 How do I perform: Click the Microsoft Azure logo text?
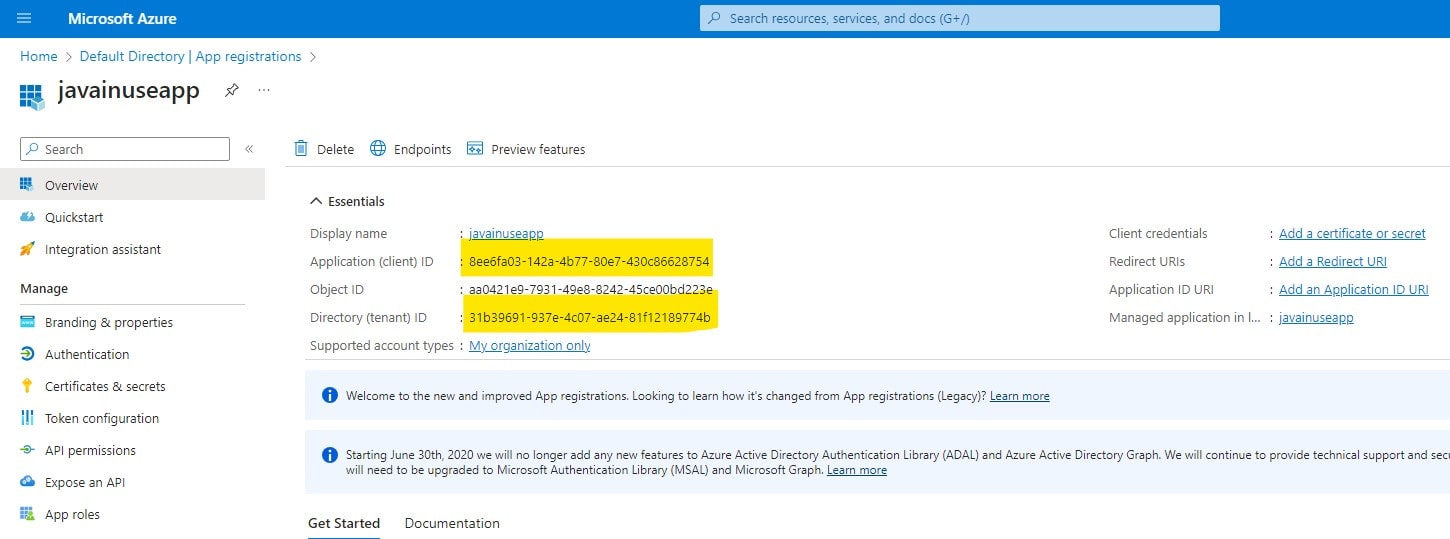click(122, 18)
